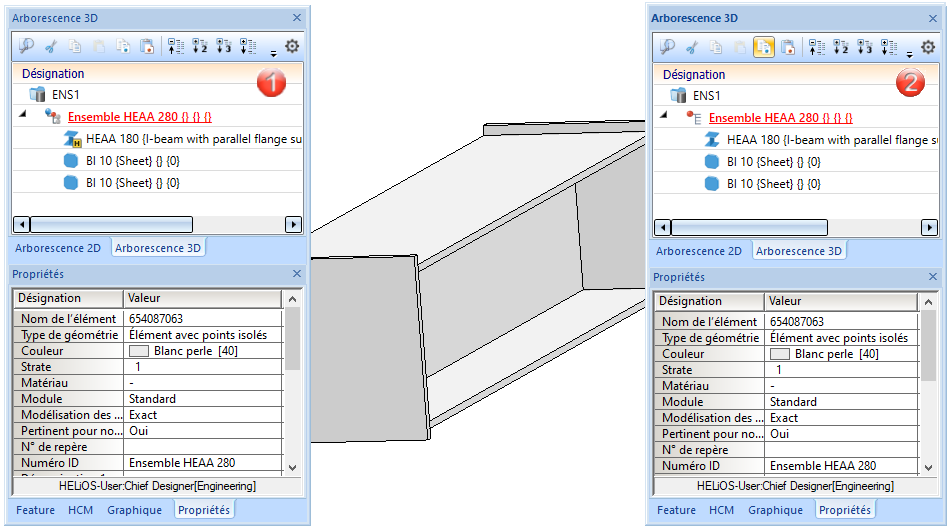Click left scroll arrow of left tree scrollbar

click(x=22, y=225)
